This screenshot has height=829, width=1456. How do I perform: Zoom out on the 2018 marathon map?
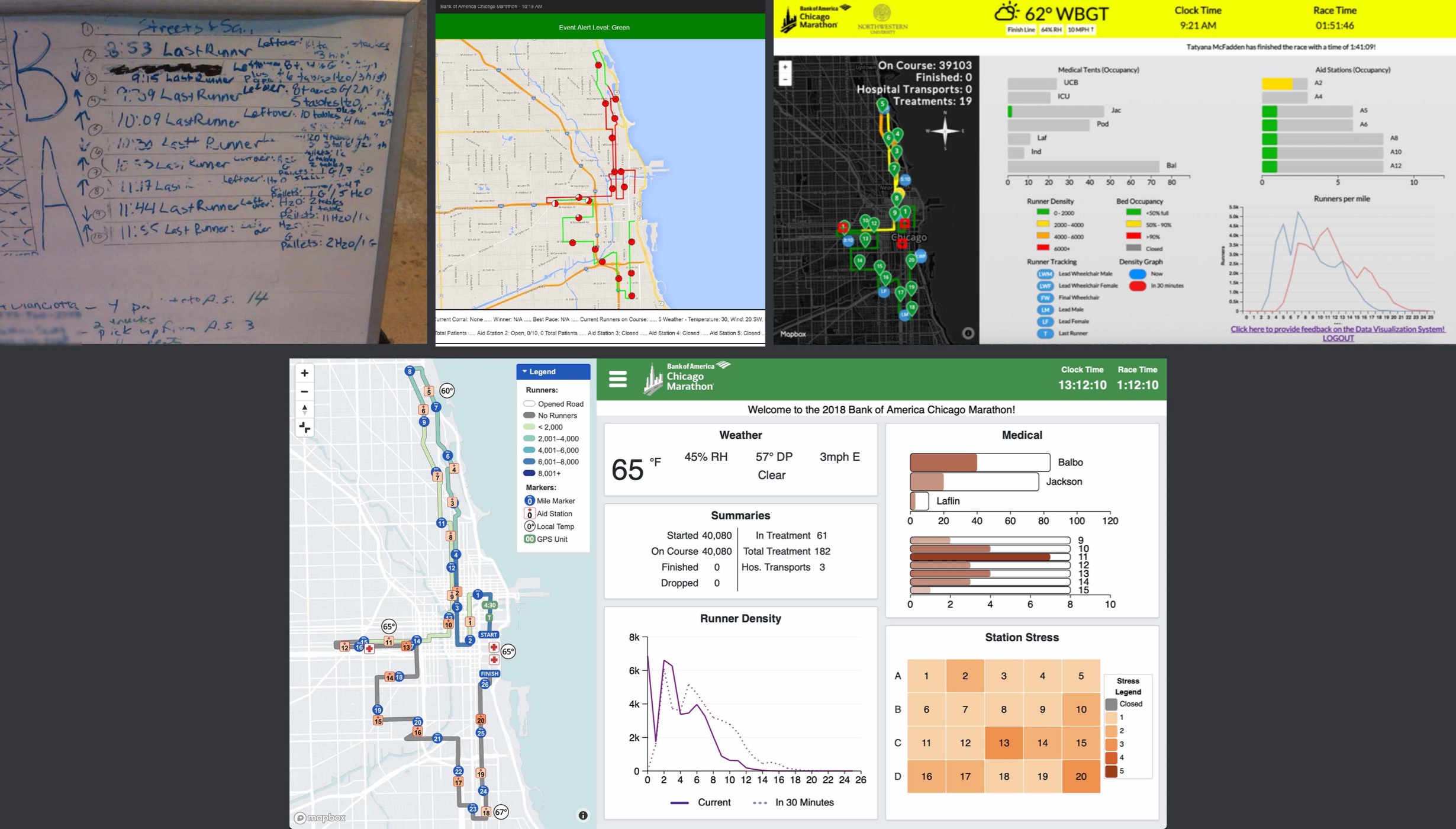[304, 391]
